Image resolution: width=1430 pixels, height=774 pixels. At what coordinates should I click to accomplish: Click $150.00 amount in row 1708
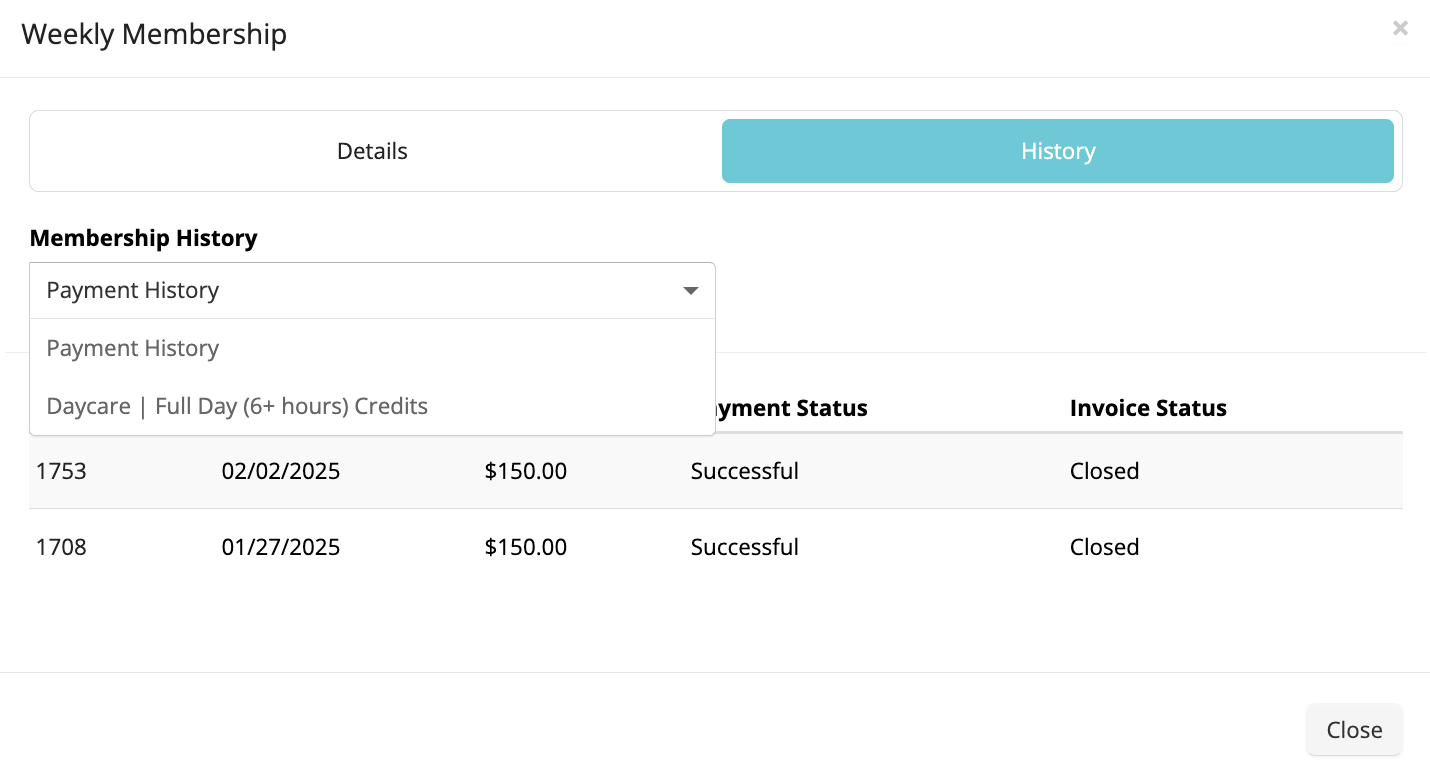click(526, 547)
